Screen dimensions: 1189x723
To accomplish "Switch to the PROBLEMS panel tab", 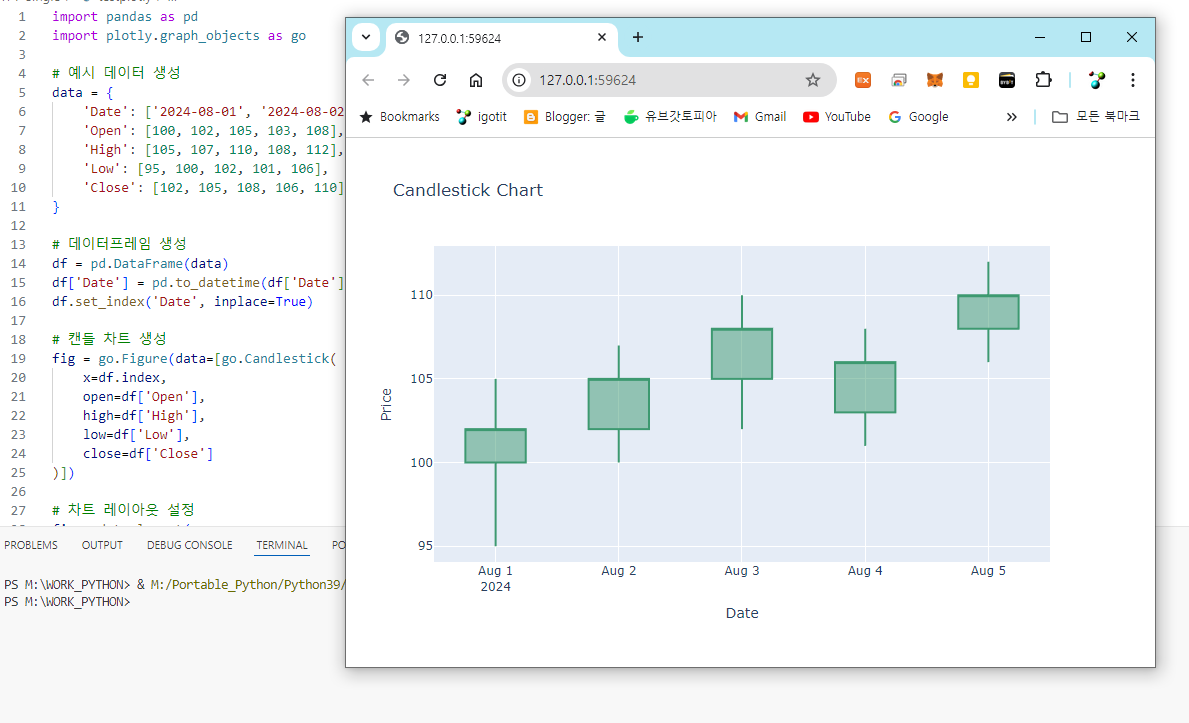I will pyautogui.click(x=31, y=545).
